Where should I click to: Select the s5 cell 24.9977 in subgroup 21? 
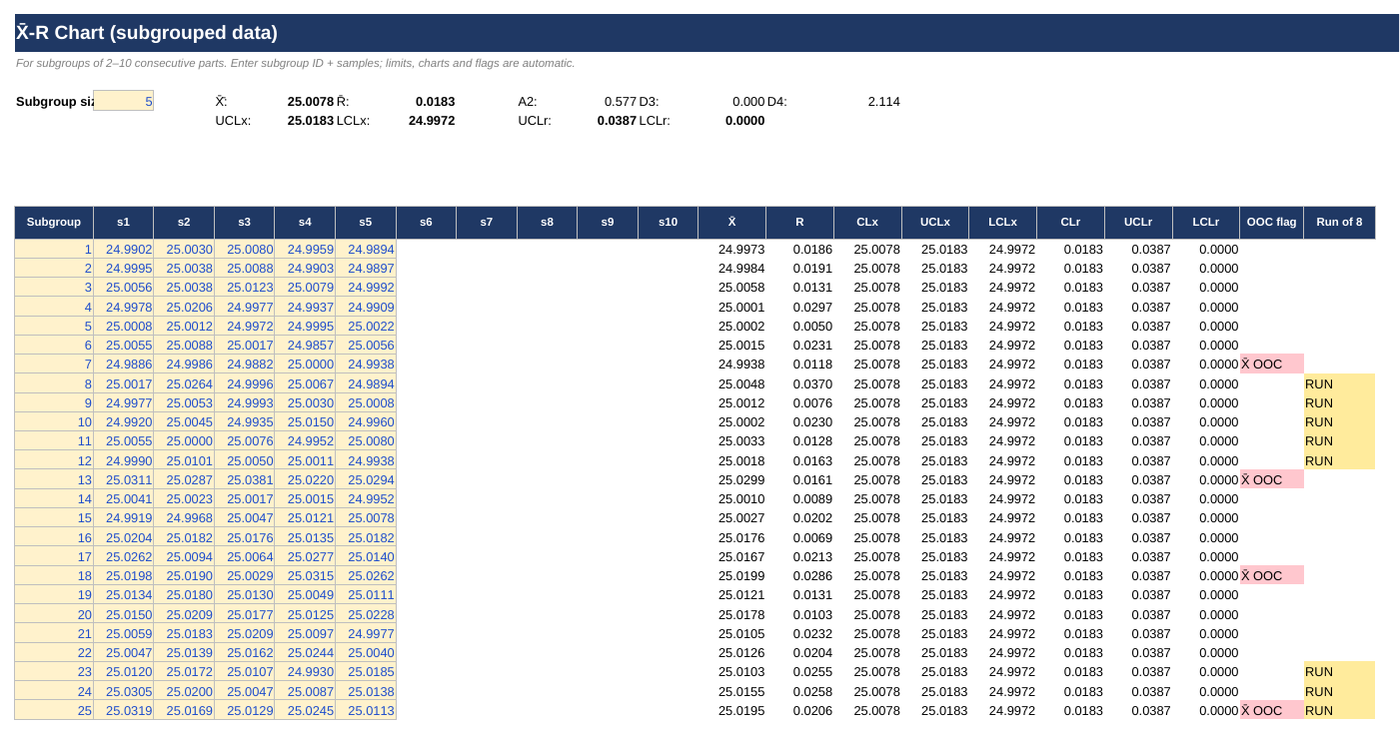pyautogui.click(x=365, y=633)
